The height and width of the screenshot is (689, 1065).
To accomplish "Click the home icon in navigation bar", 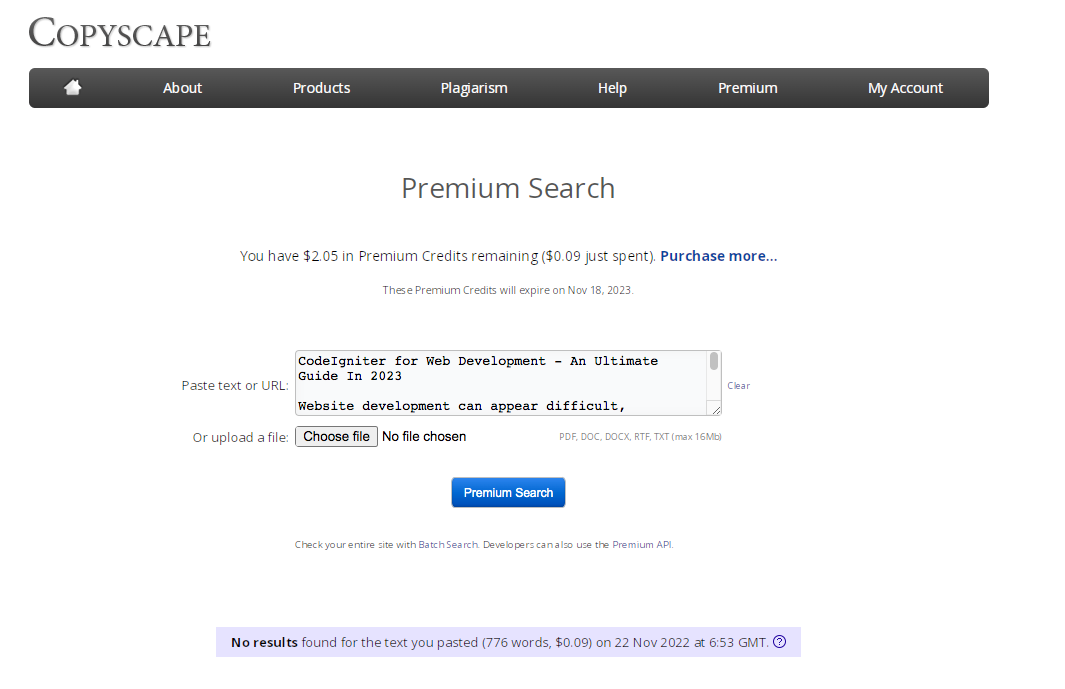I will tap(73, 87).
